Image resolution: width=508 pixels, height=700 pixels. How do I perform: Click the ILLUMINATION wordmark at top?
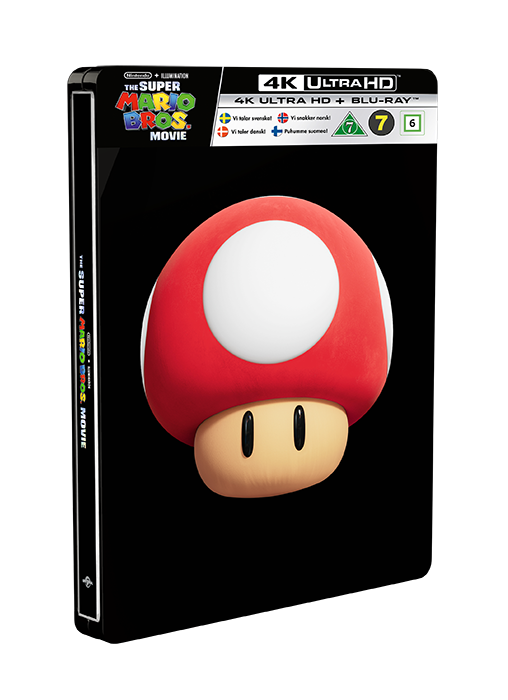175,75
